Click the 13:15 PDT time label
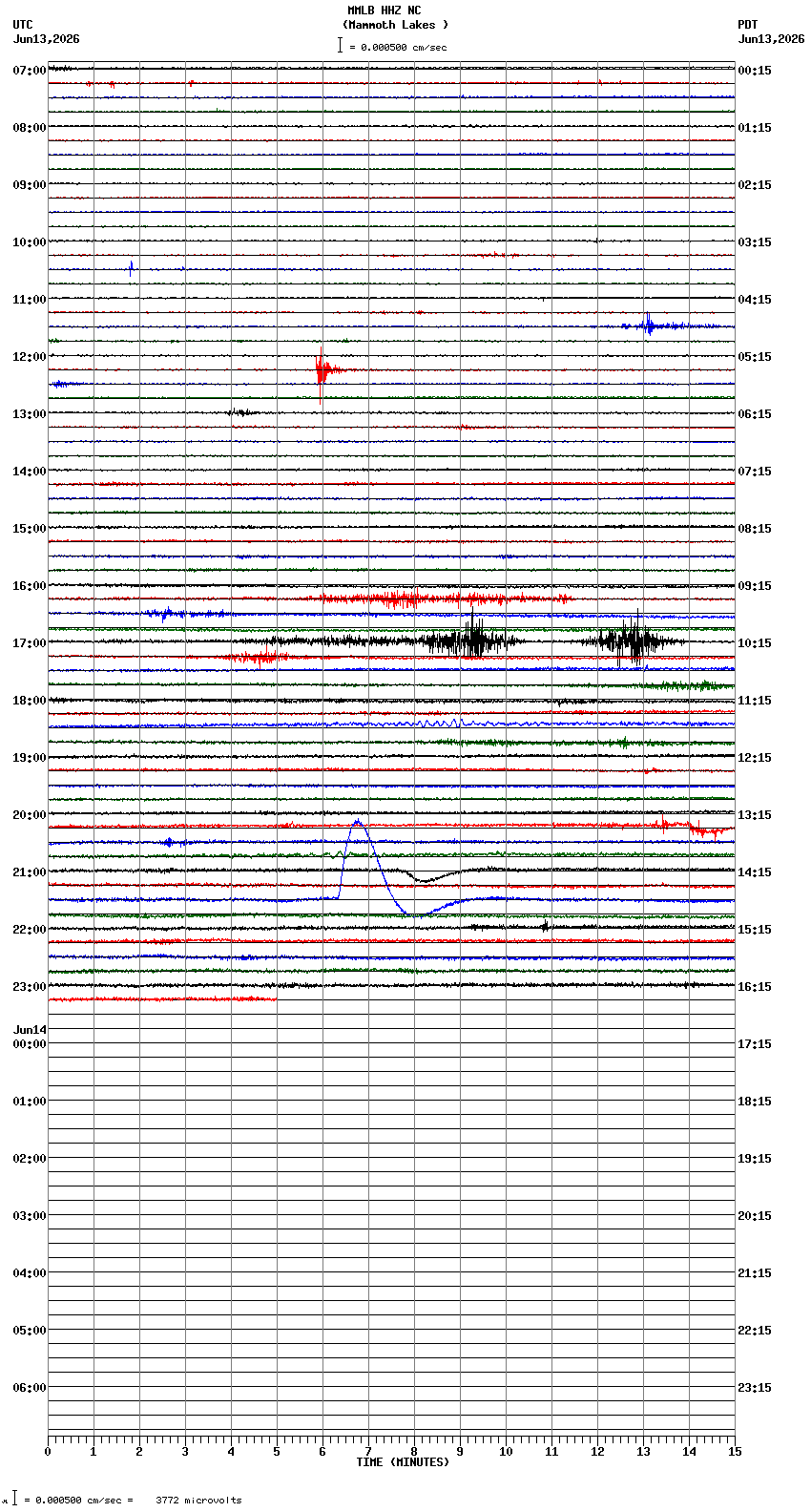 [755, 815]
